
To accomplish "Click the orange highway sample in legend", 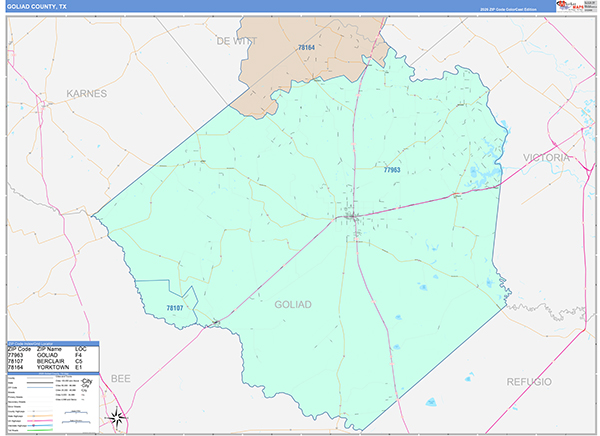I will pyautogui.click(x=40, y=416).
